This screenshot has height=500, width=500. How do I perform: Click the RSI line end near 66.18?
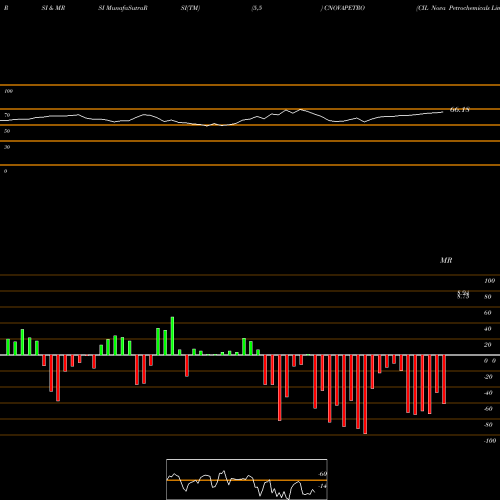click(442, 112)
